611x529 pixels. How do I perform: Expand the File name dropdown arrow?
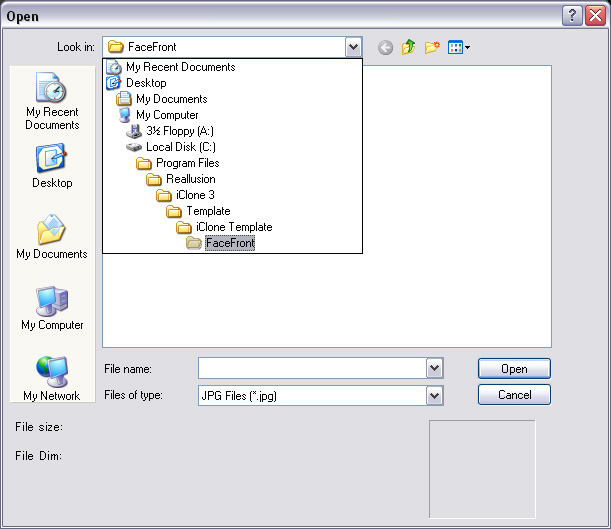434,368
